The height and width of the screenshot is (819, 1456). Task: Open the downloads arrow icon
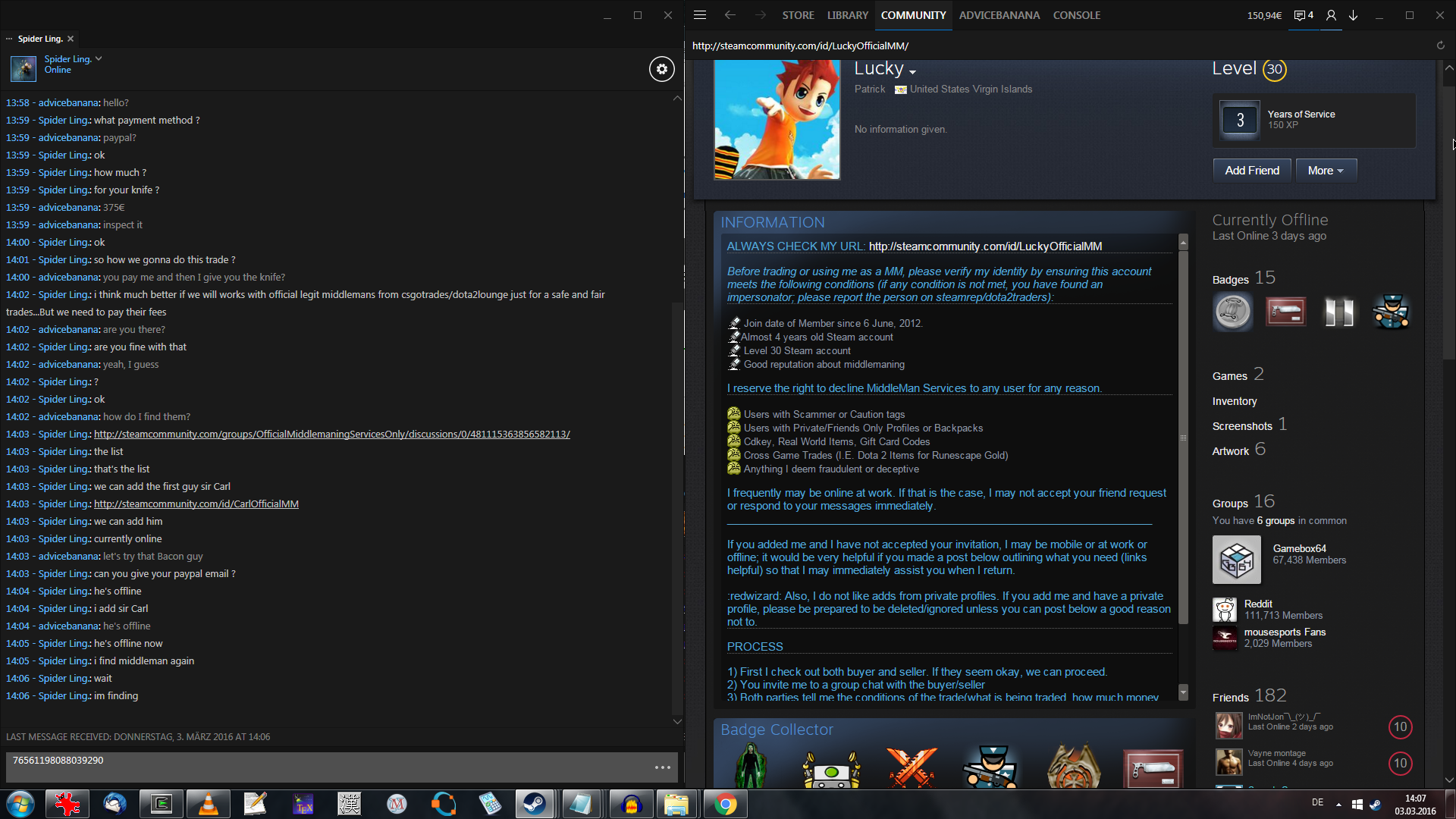pyautogui.click(x=1353, y=15)
